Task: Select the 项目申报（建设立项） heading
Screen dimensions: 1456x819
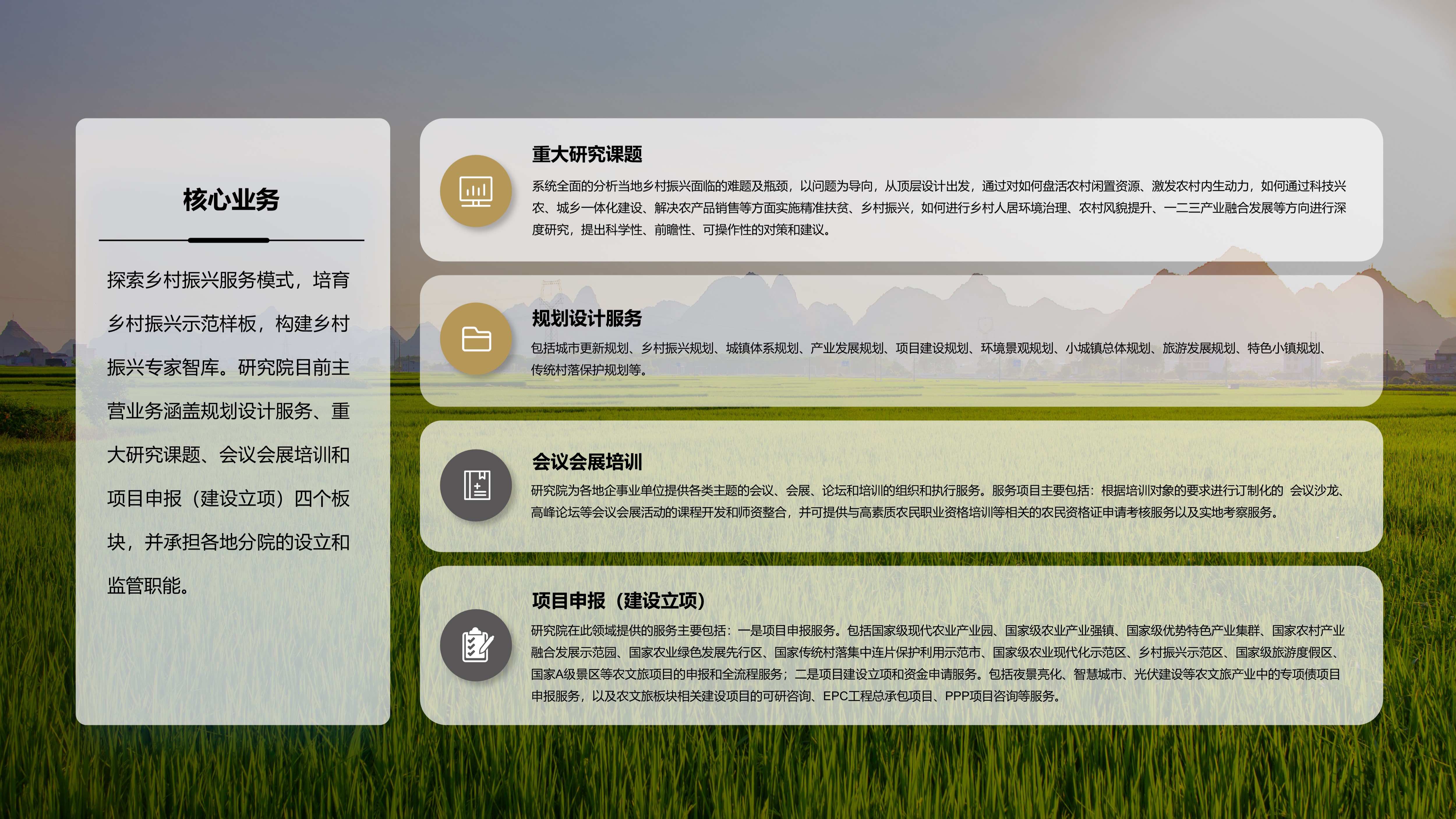Action: pyautogui.click(x=619, y=600)
